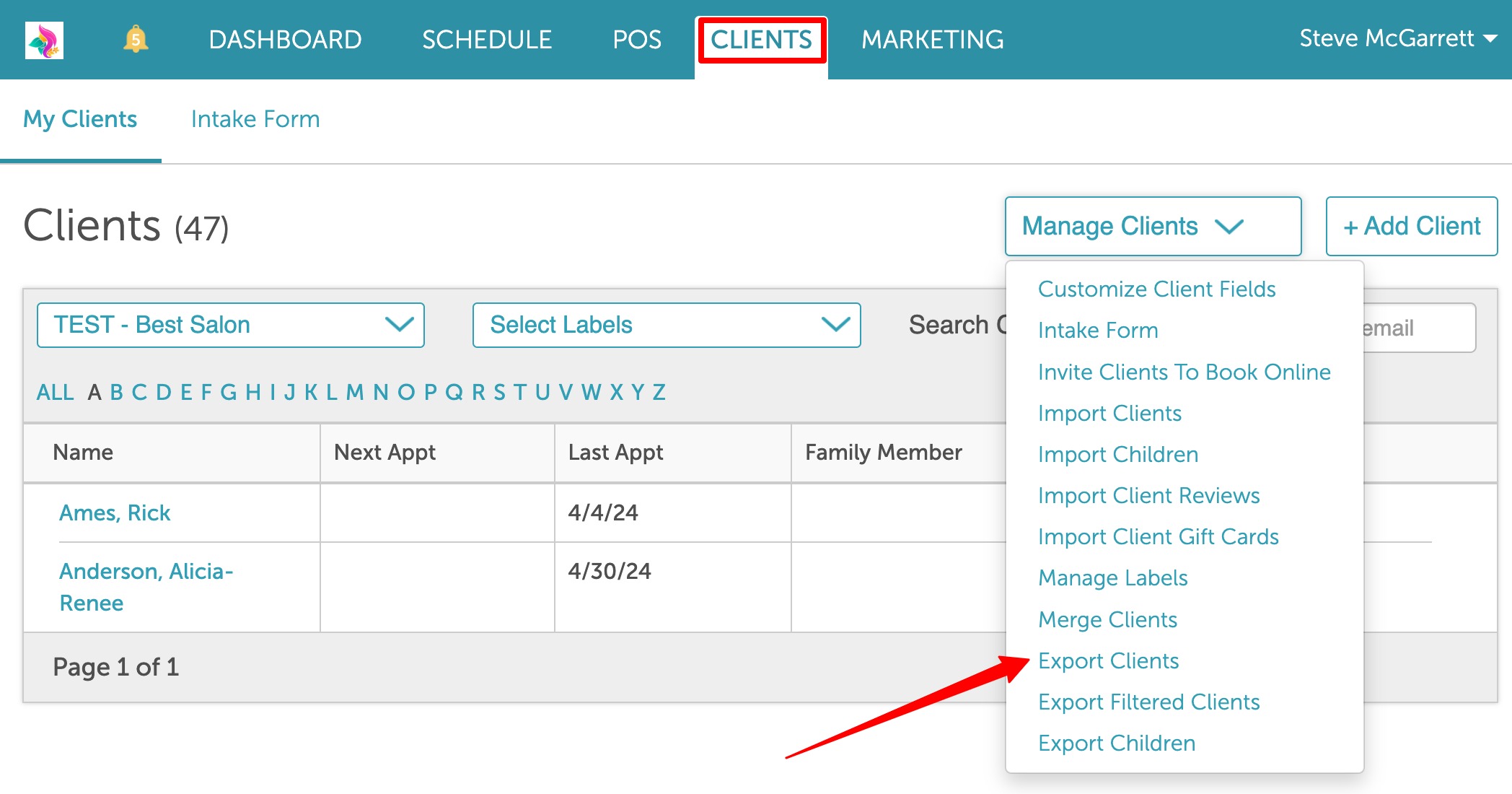1512x794 pixels.
Task: Switch to the CLIENTS tab
Action: 761,40
